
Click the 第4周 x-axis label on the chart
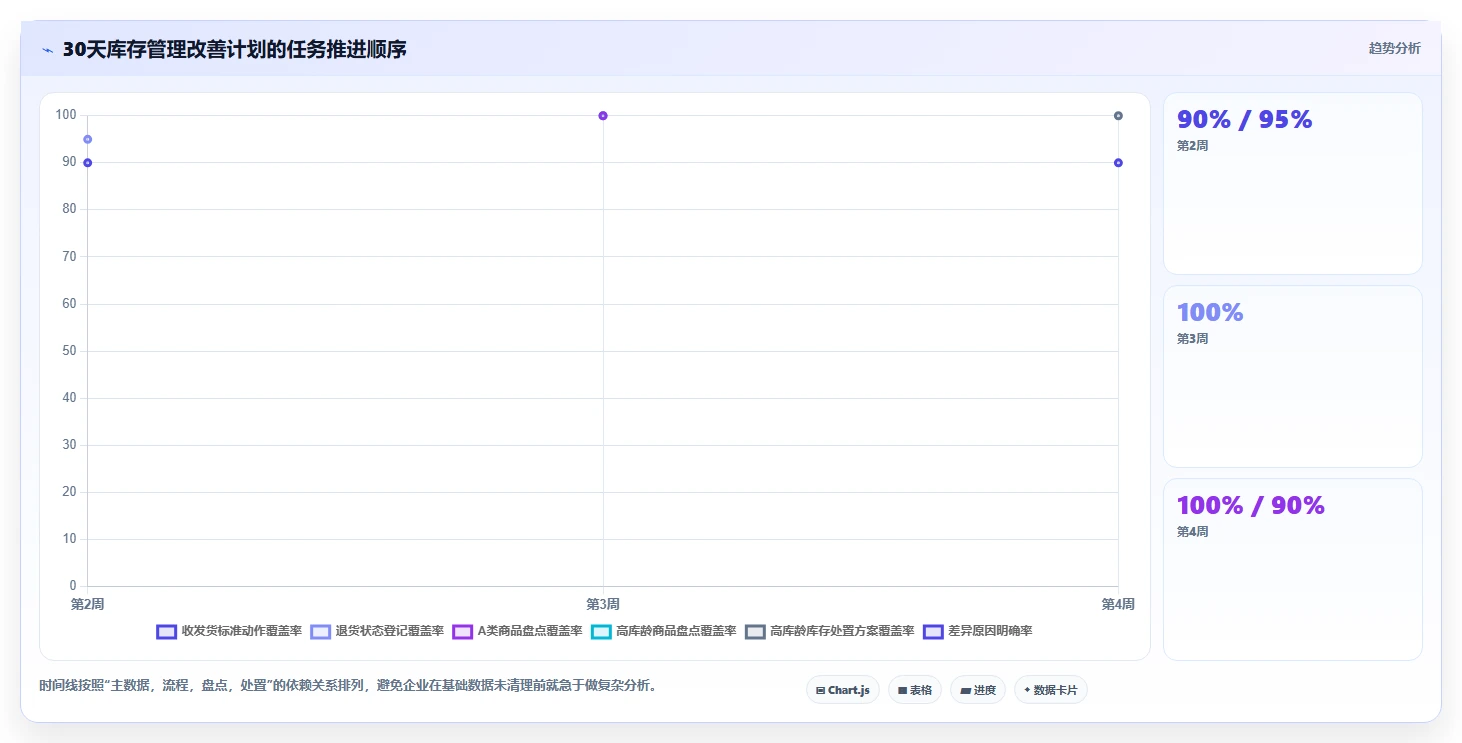tap(1118, 604)
